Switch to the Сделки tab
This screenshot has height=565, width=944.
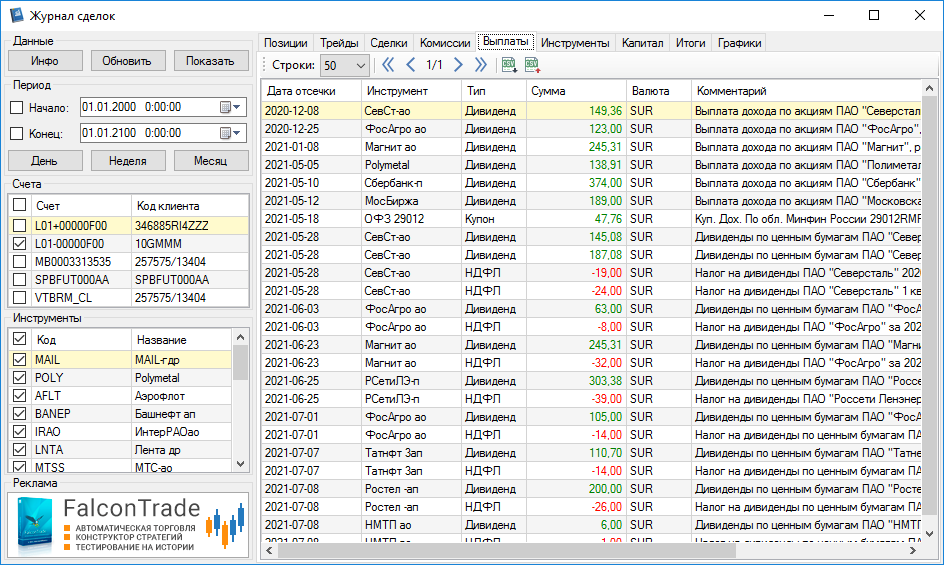coord(388,43)
